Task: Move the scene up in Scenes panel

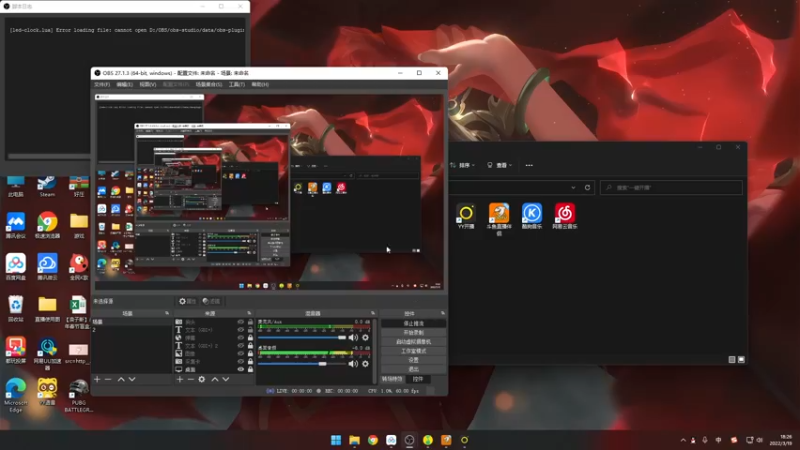Action: point(121,379)
